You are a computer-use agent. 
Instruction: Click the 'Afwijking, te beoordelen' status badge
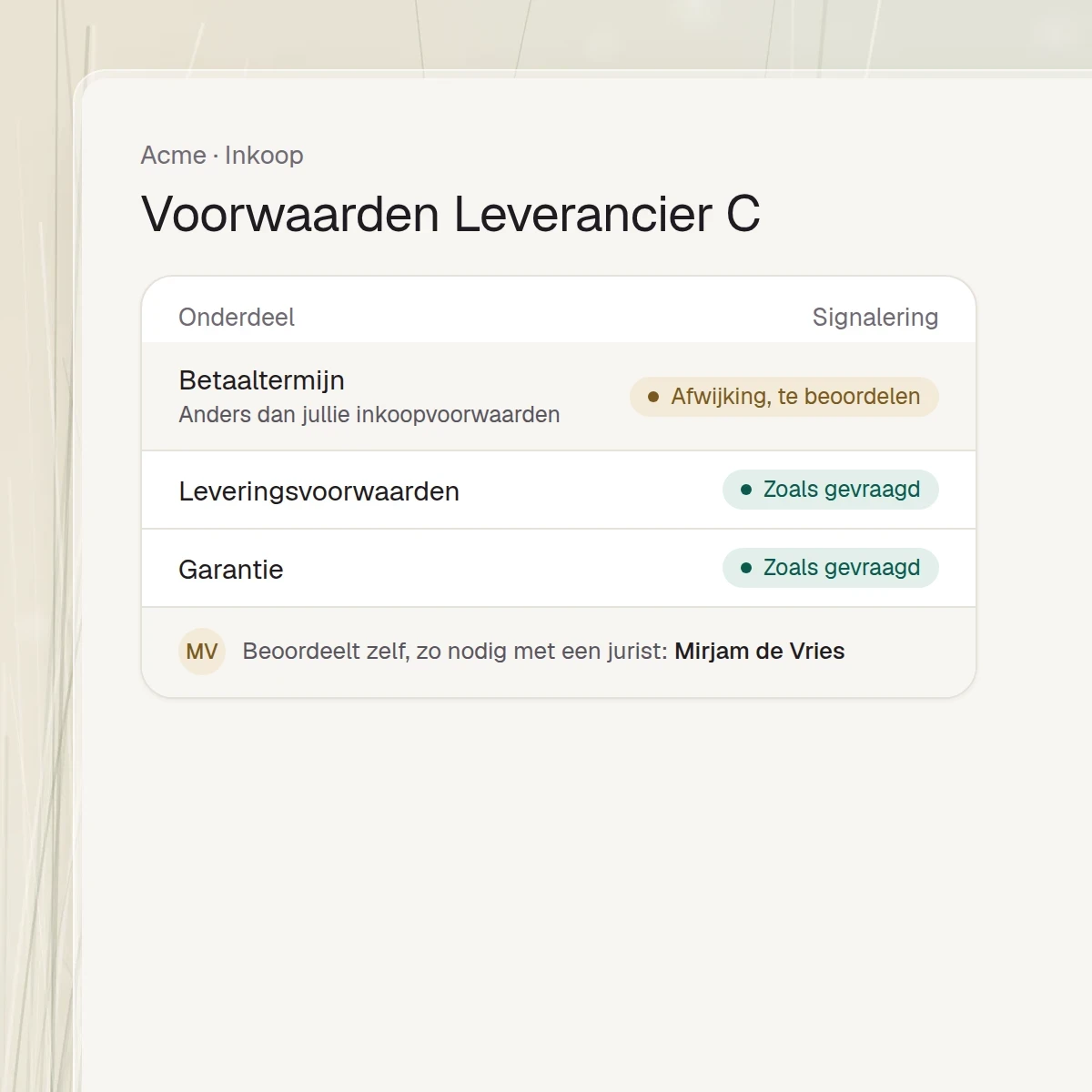[x=784, y=397]
